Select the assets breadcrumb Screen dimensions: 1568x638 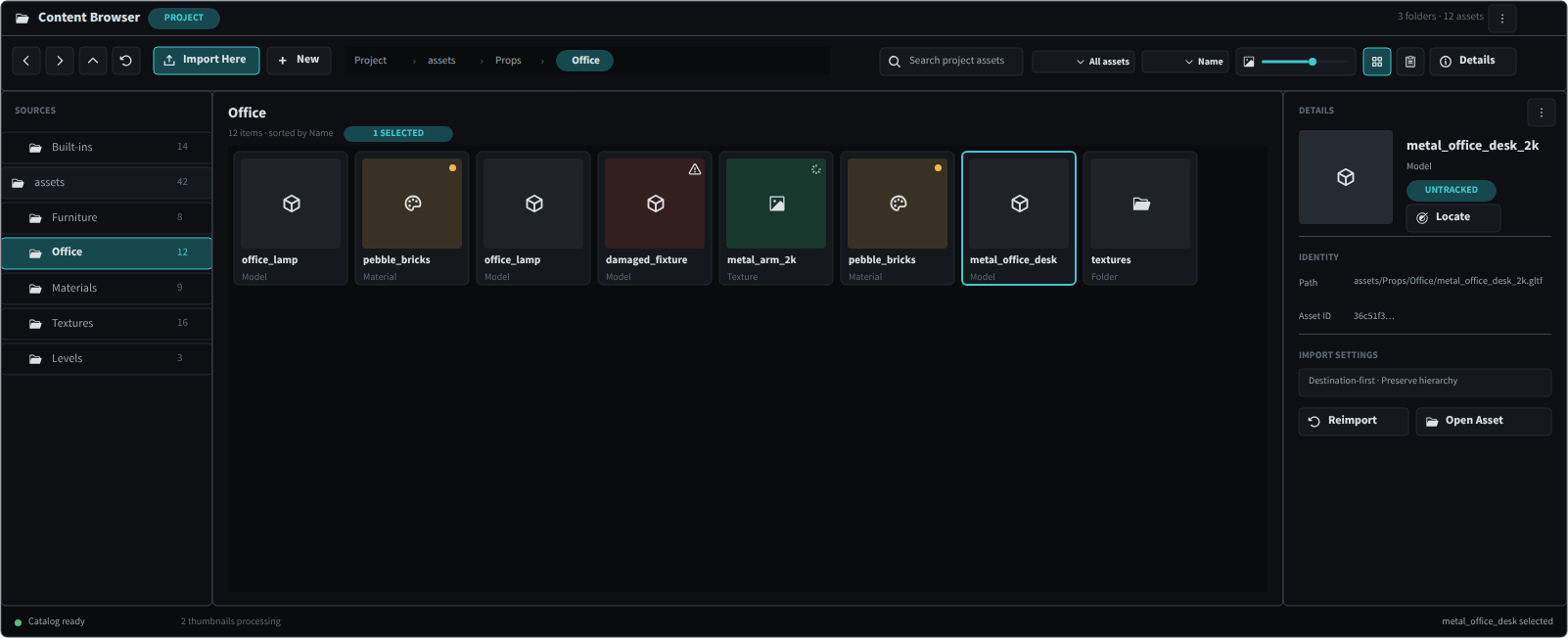[x=441, y=61]
